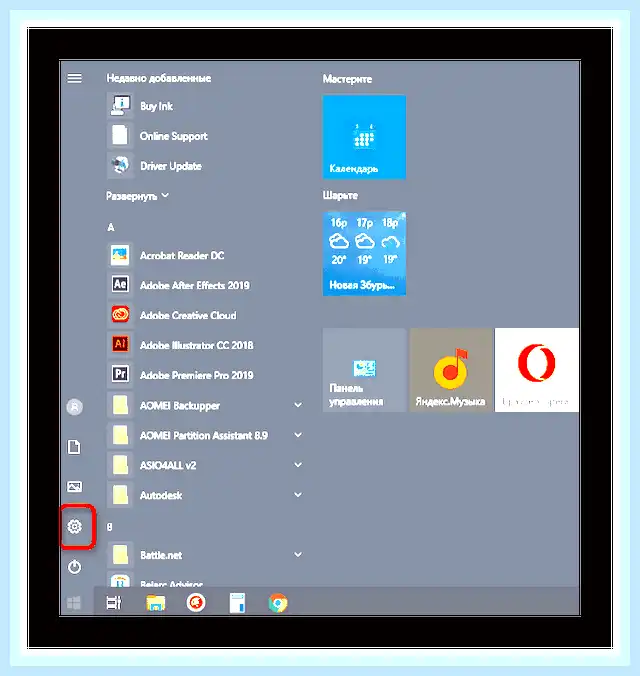Open Driver Update icon
This screenshot has height=676, width=640.
(x=120, y=165)
